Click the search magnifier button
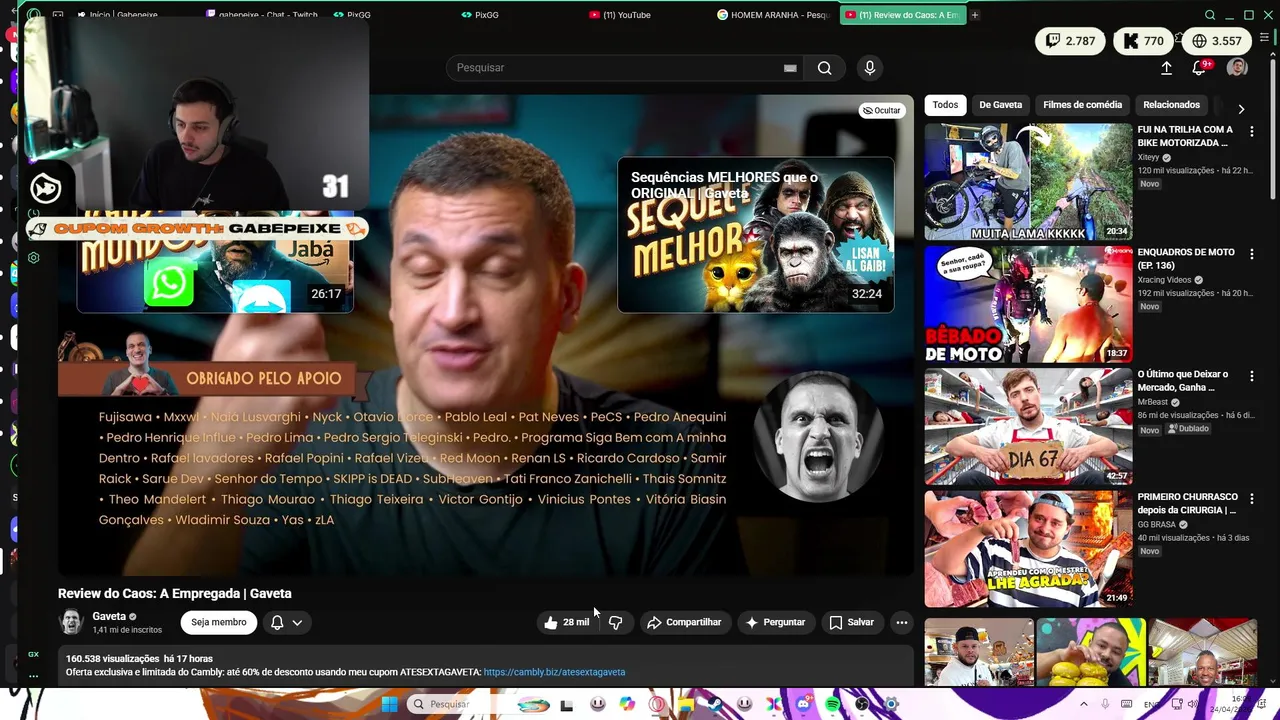 pos(824,67)
